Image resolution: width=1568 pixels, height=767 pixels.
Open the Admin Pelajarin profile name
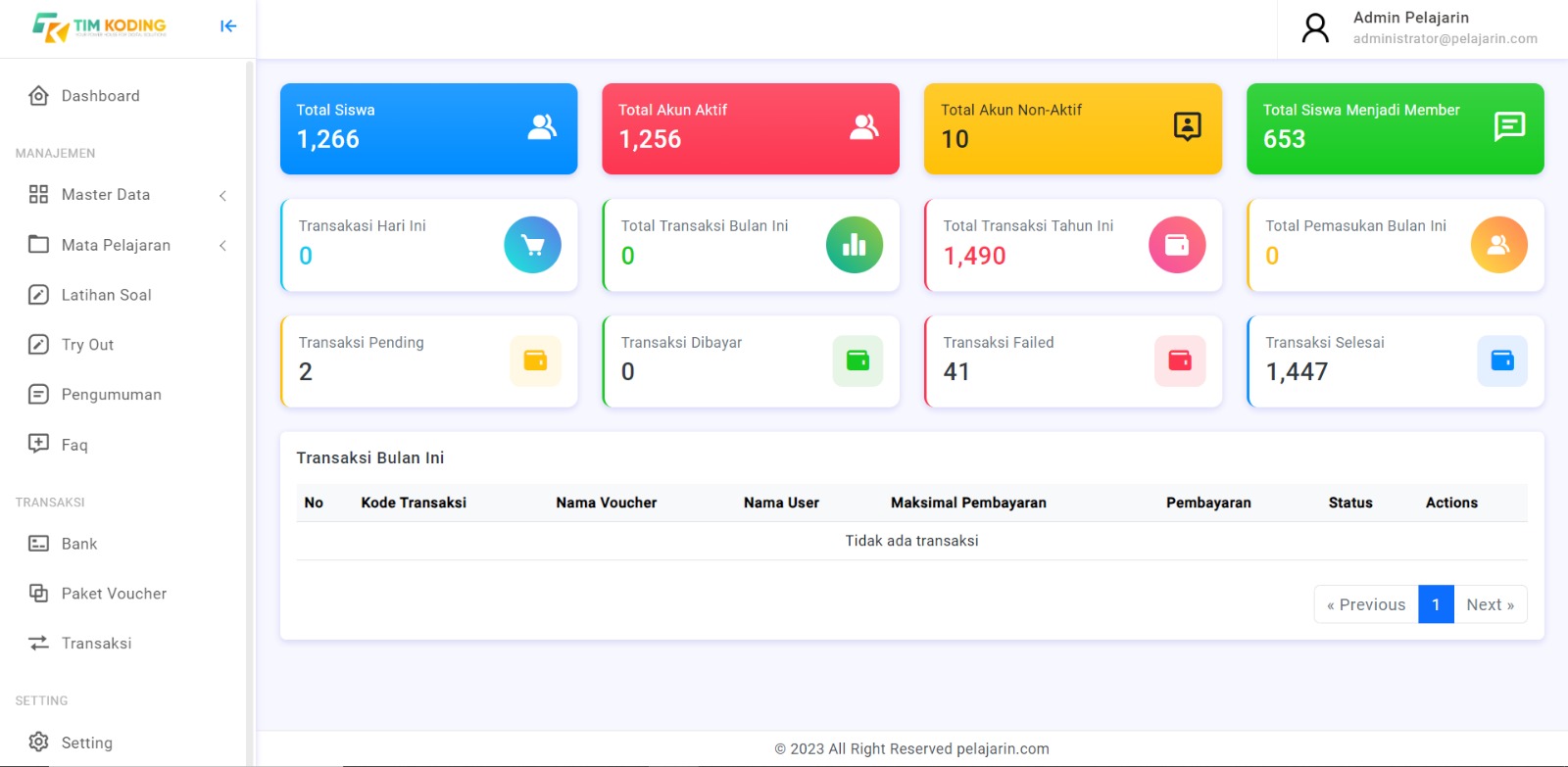pos(1410,18)
